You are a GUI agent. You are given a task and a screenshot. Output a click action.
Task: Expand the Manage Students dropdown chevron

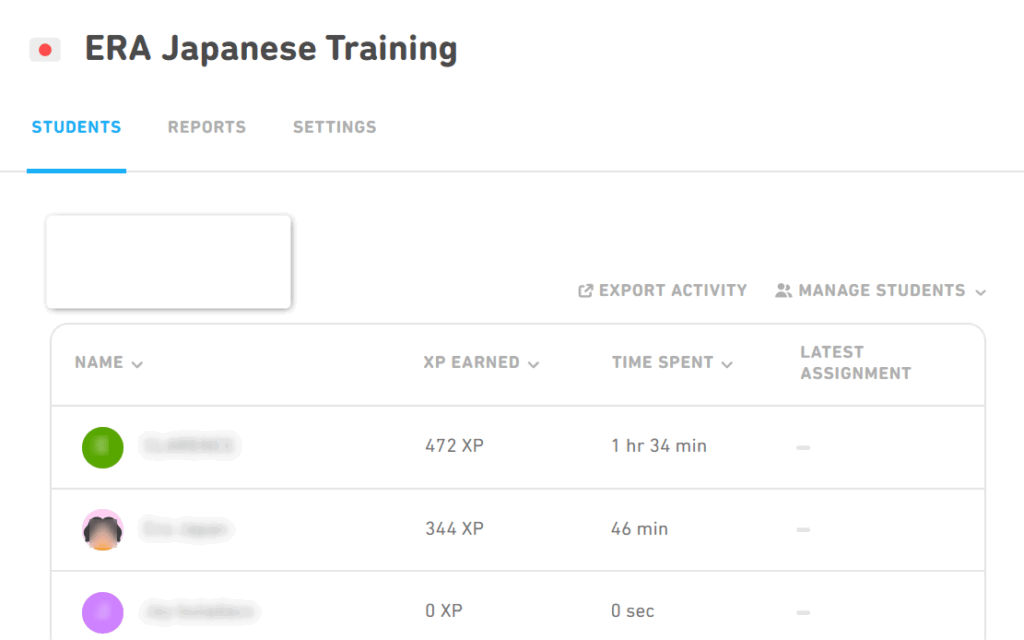pos(980,292)
